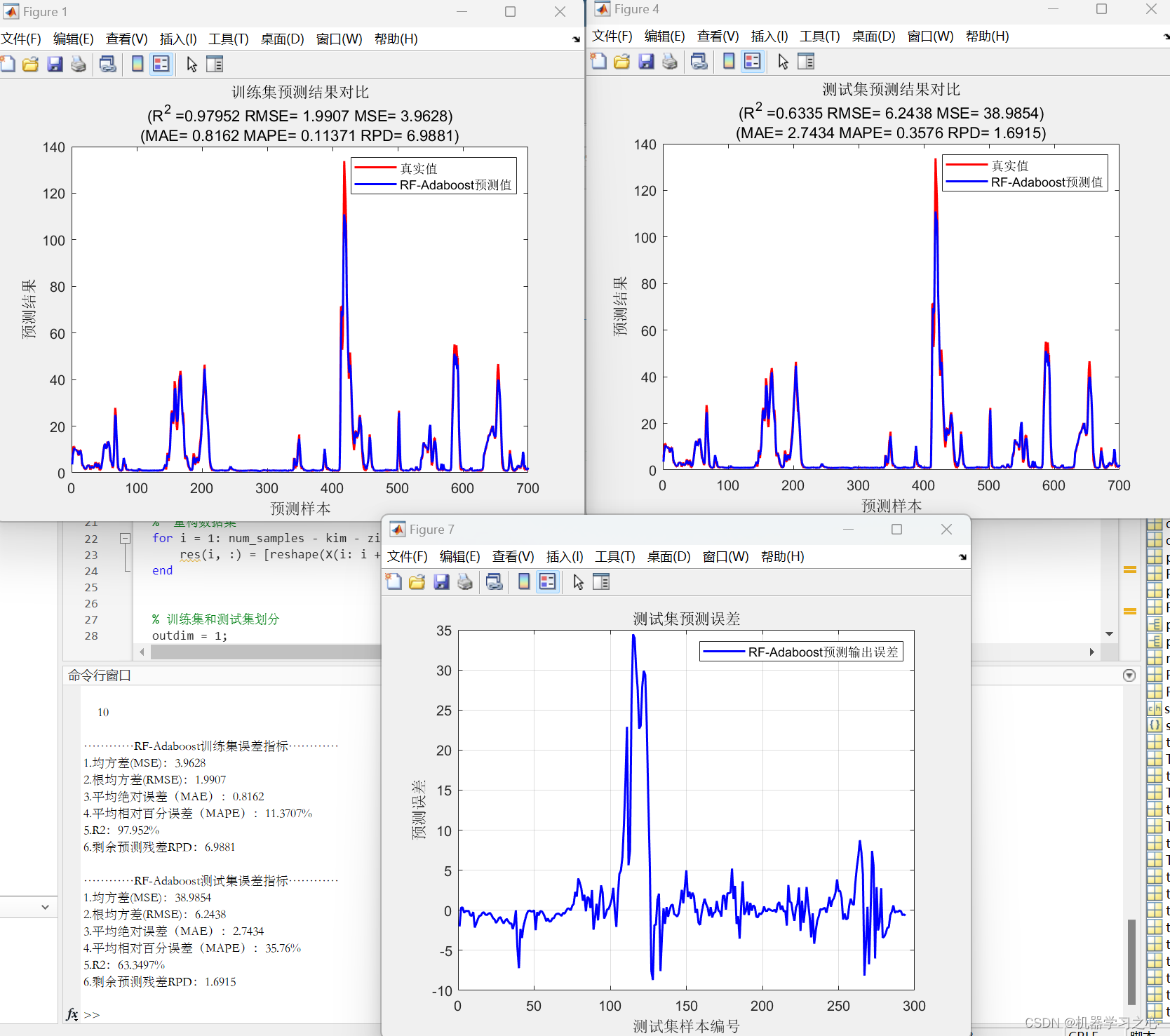Open 帮助(H) menu in Figure 7
Screen dimensions: 1170x1036
tap(783, 557)
